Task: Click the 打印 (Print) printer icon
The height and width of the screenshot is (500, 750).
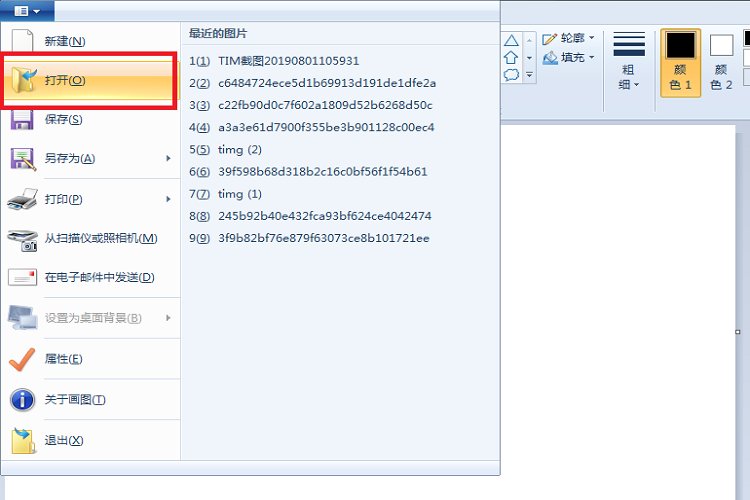Action: [x=22, y=199]
